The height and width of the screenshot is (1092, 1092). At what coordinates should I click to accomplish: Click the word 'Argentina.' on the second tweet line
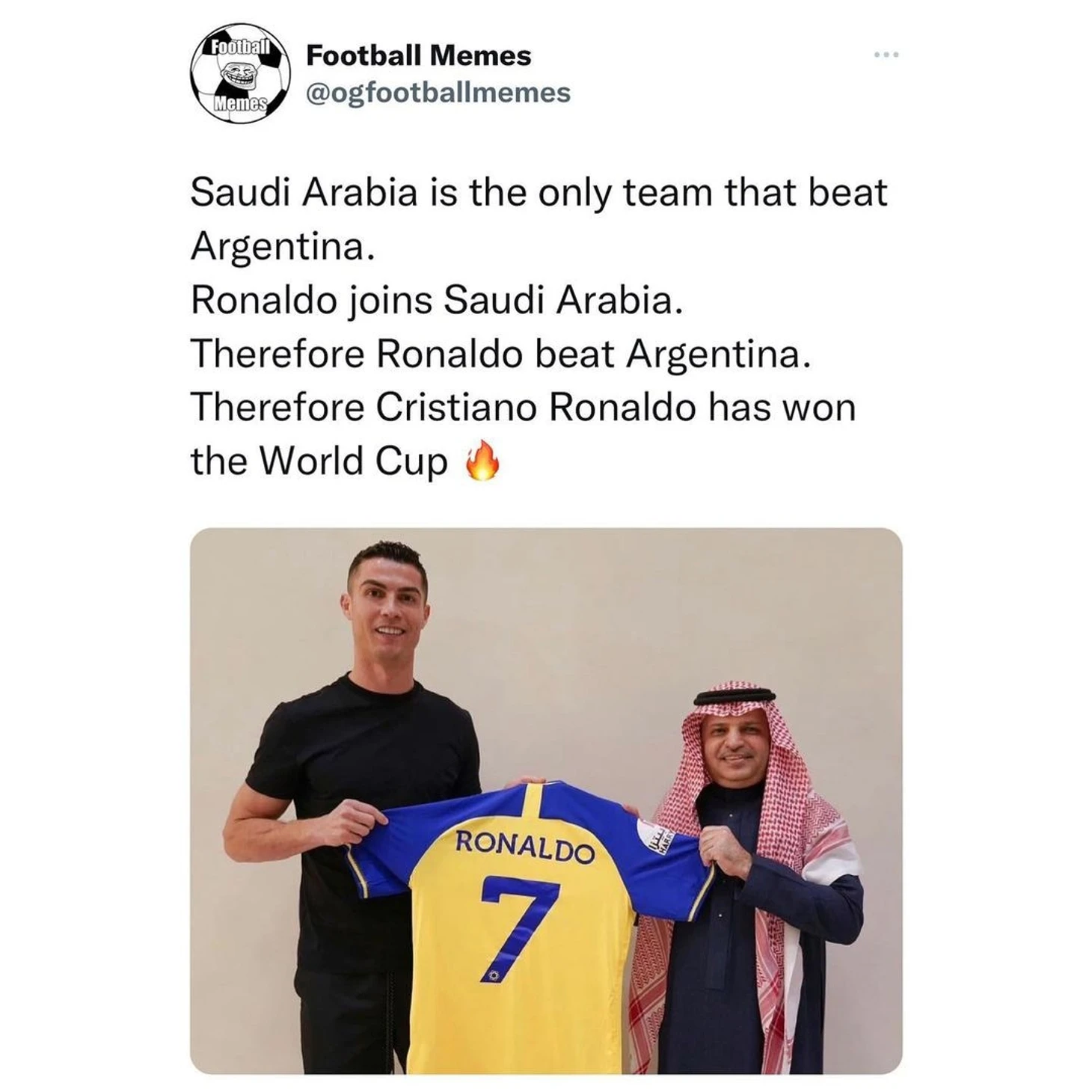(282, 247)
